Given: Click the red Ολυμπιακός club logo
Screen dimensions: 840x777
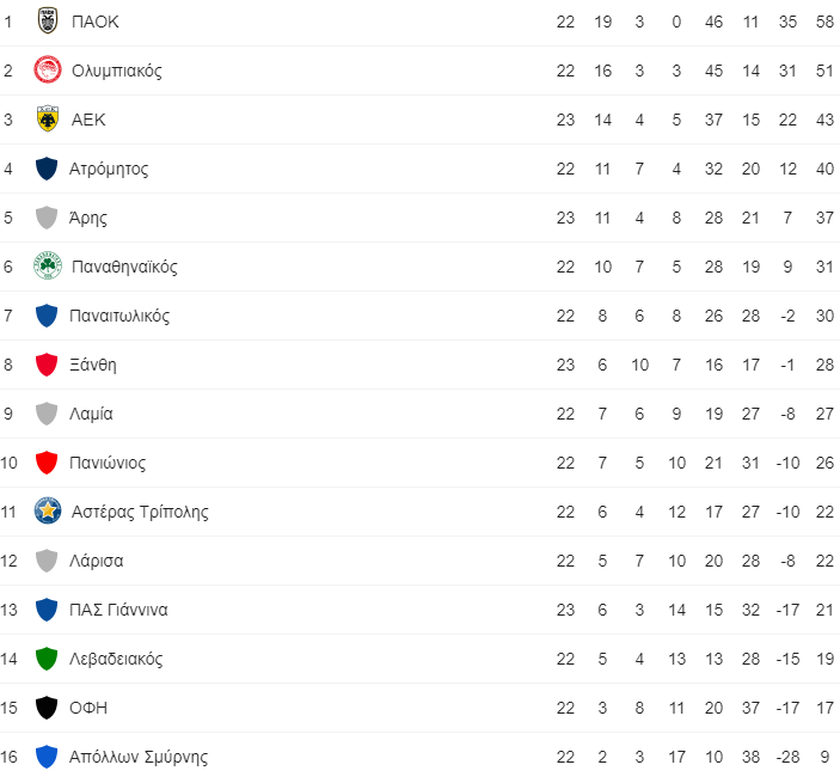Looking at the screenshot, I should point(47,70).
